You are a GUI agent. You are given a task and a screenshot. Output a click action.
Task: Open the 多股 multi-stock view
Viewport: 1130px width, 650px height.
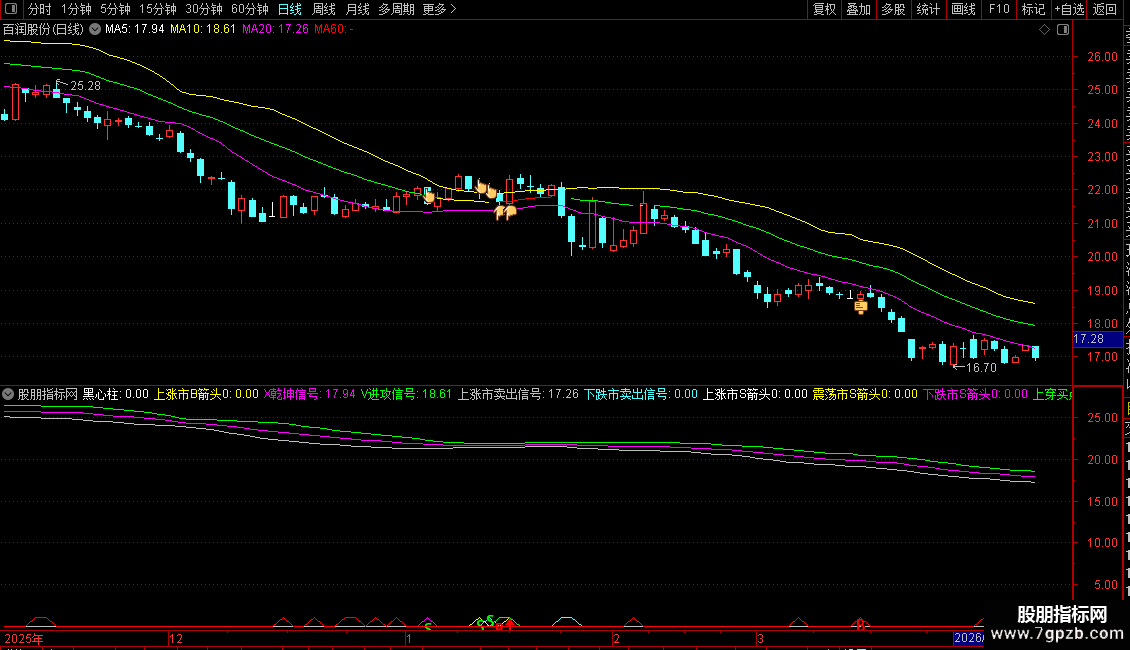894,9
